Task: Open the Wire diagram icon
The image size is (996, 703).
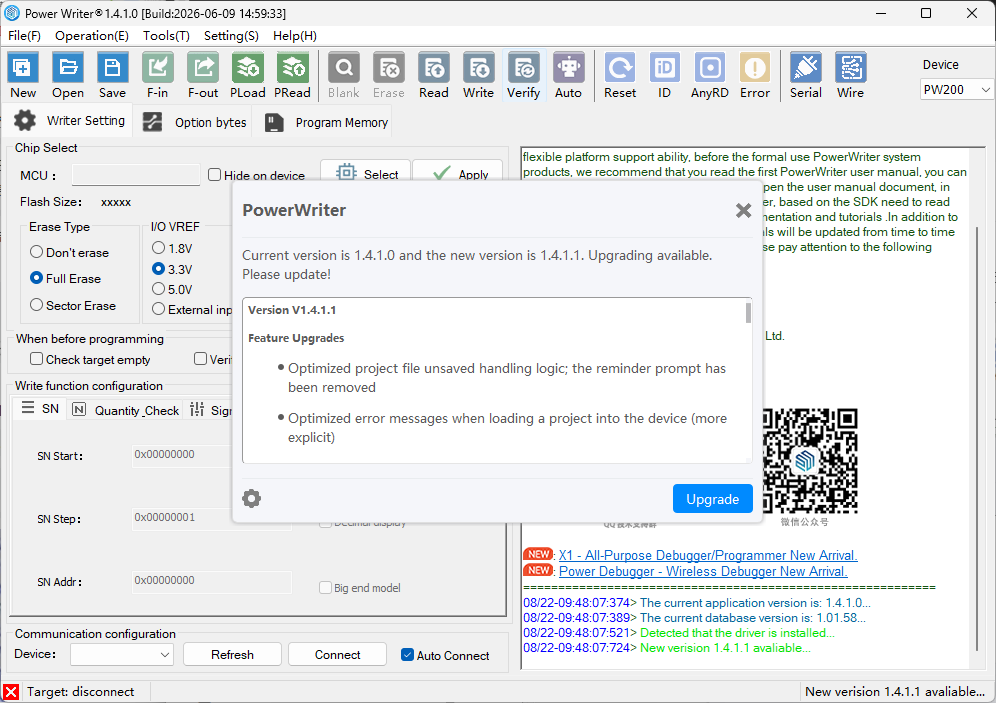Action: (851, 75)
